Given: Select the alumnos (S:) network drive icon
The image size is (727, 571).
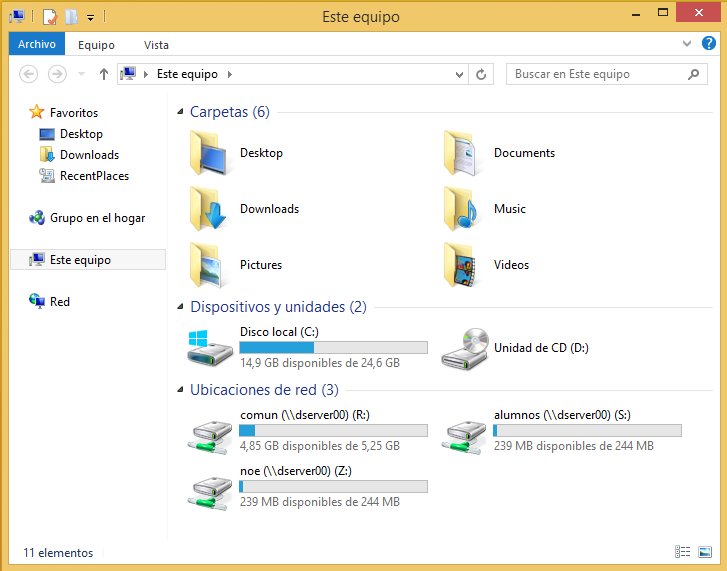Looking at the screenshot, I should coord(464,437).
